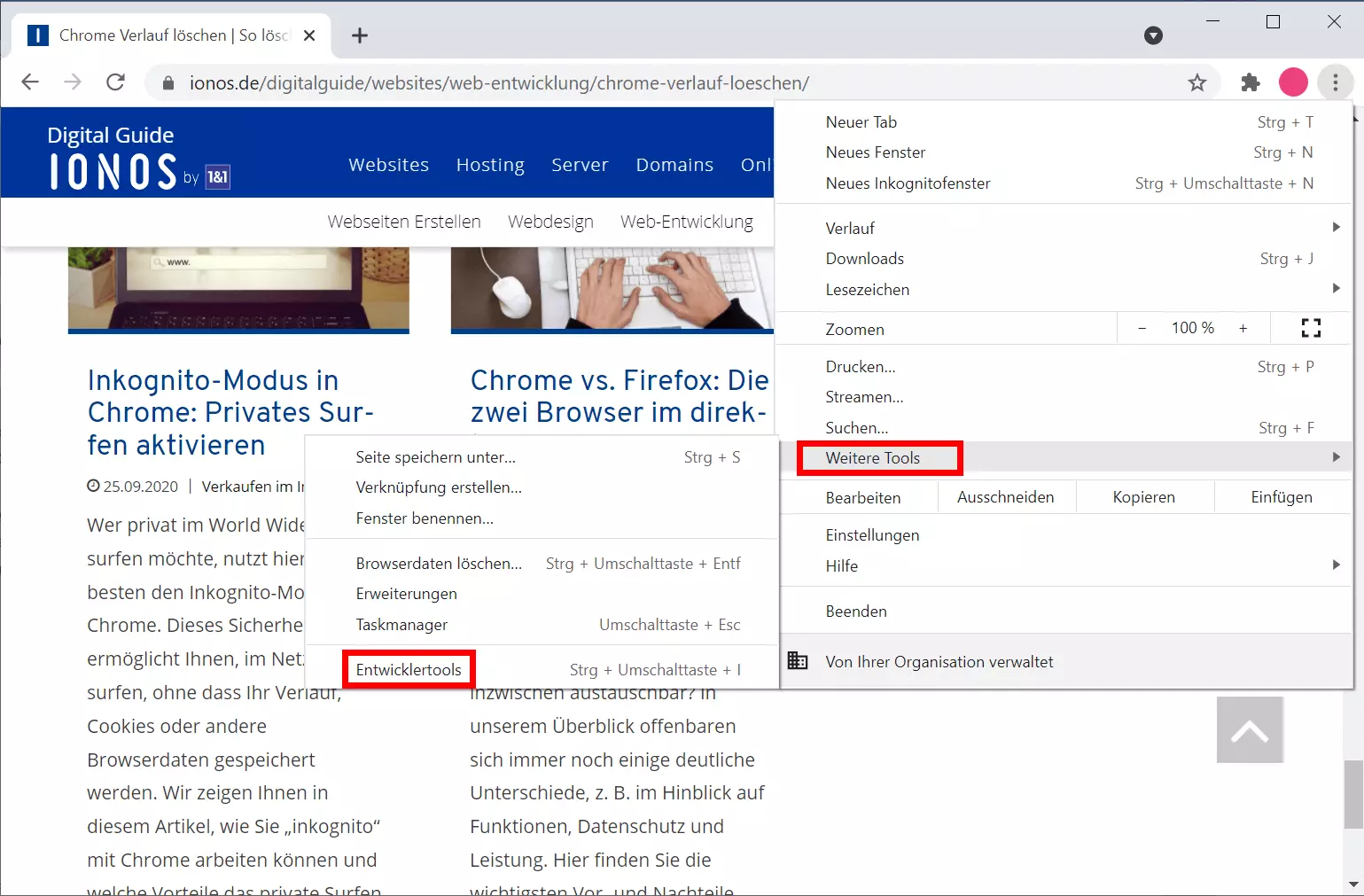Click the organisation building icon
Viewport: 1364px width, 896px height.
click(798, 661)
